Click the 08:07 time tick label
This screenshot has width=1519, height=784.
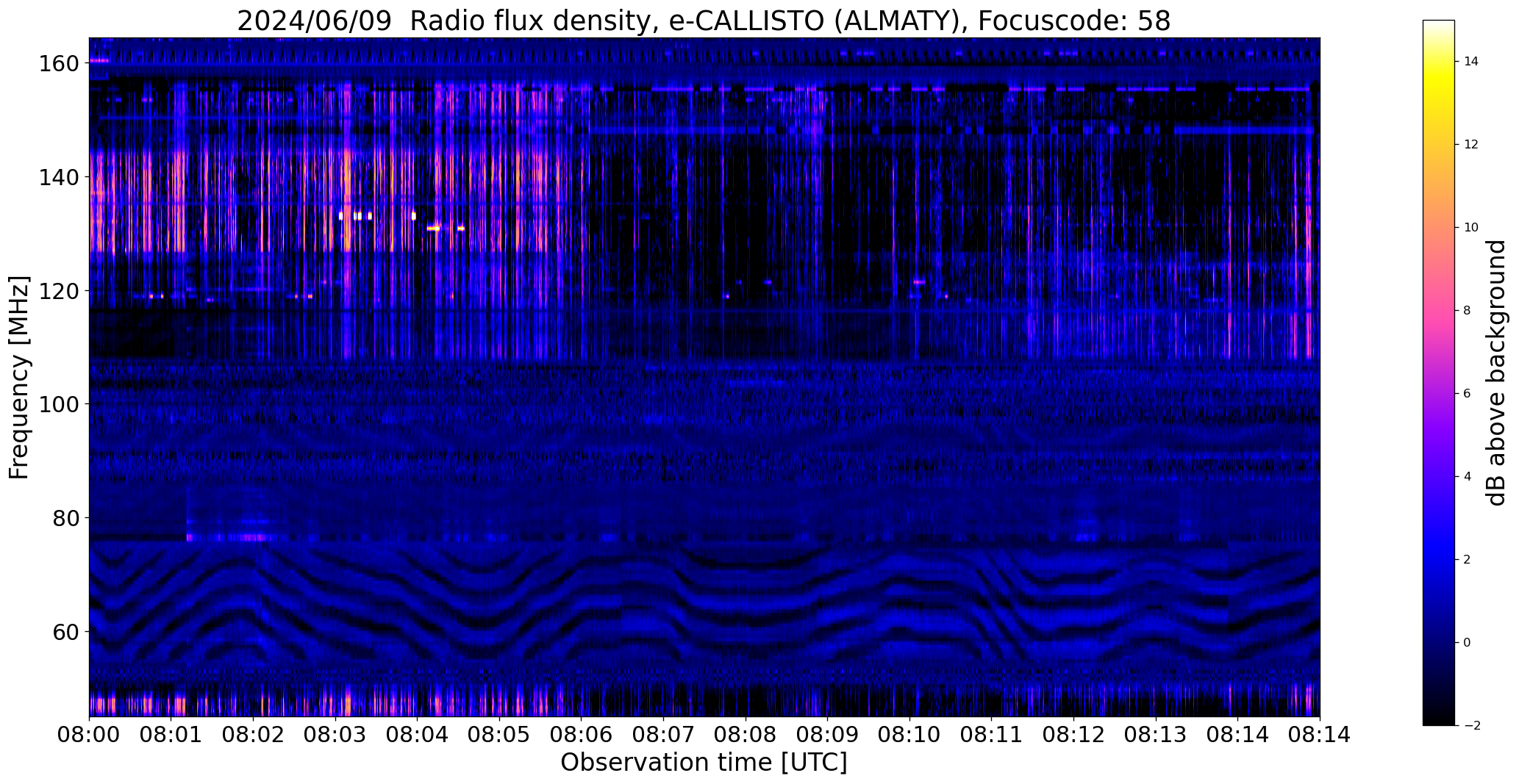tap(663, 735)
